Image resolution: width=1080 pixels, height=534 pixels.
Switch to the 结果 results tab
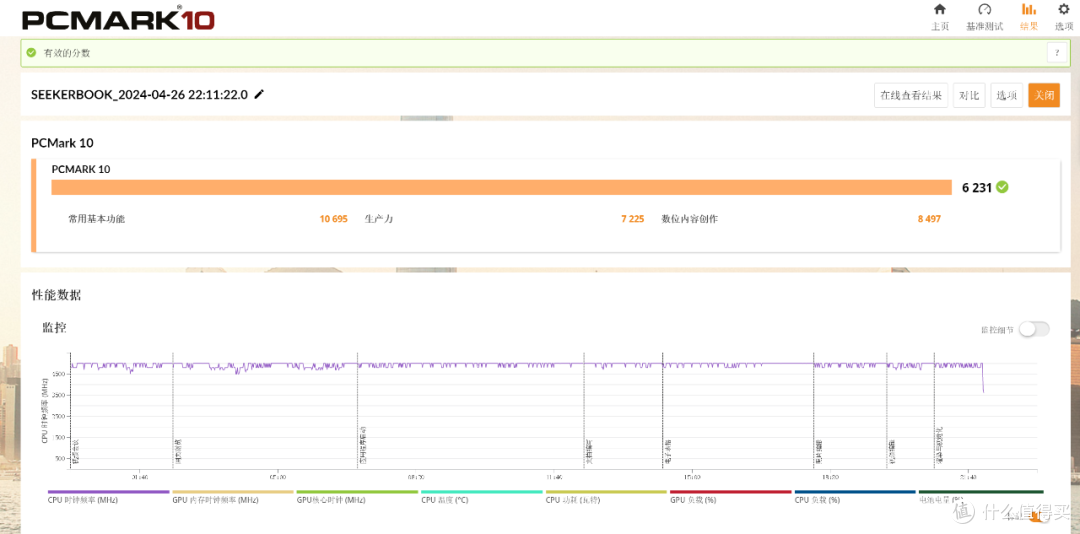1028,17
